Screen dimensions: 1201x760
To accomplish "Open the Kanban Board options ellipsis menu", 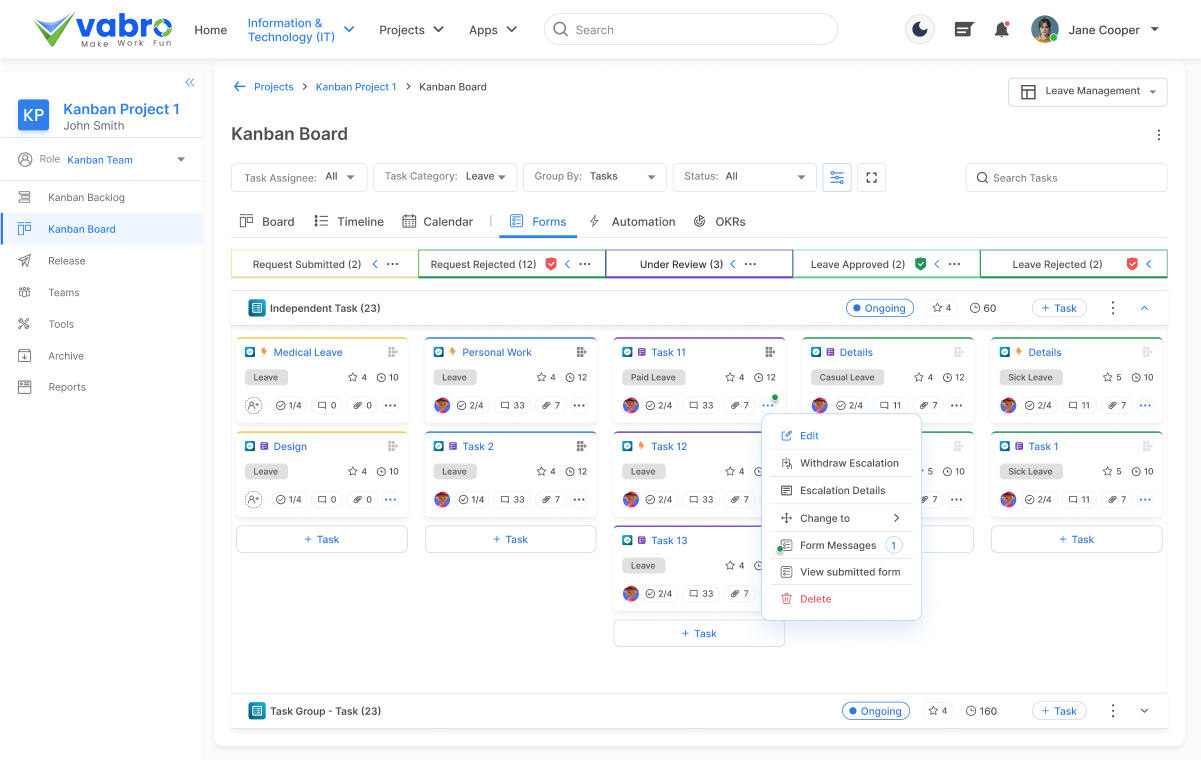I will click(1158, 134).
